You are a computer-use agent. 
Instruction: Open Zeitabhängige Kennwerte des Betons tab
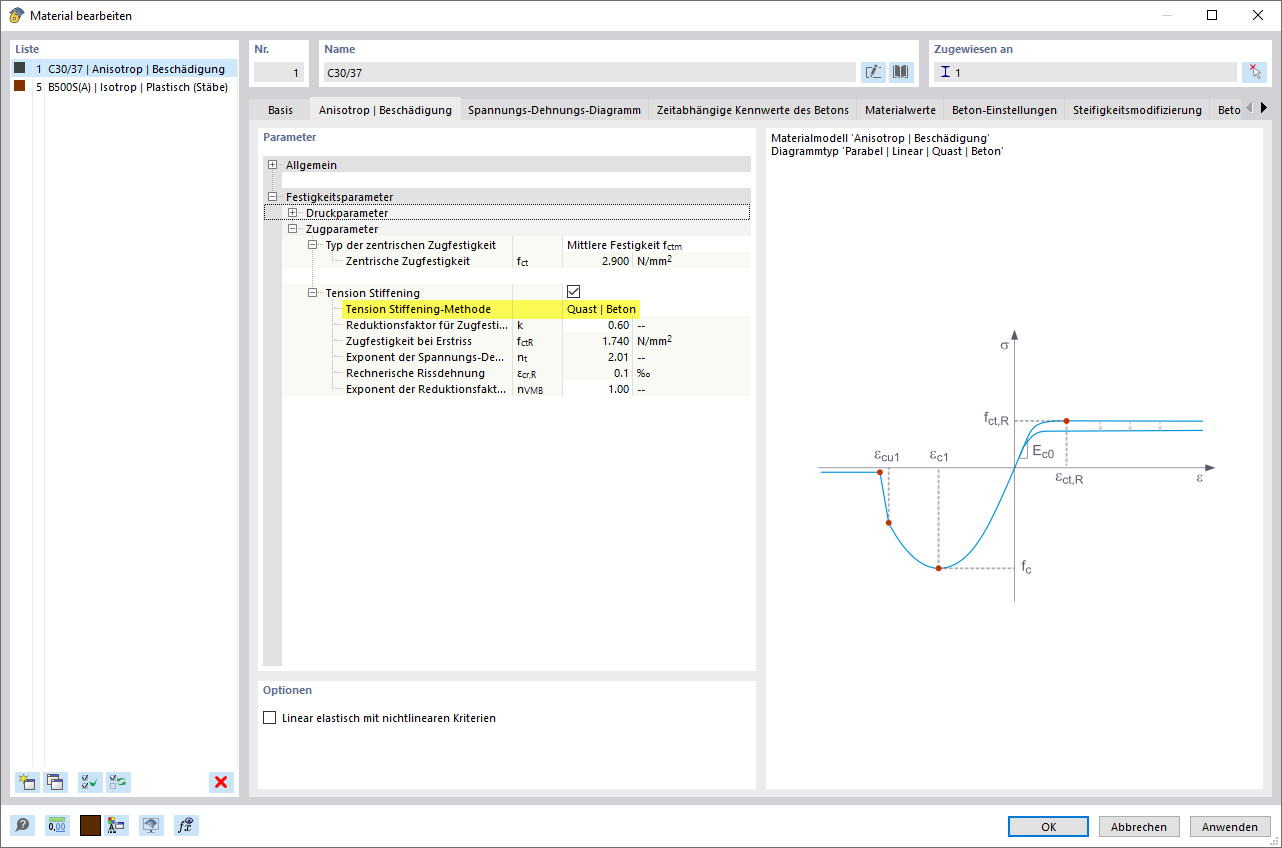tap(752, 110)
